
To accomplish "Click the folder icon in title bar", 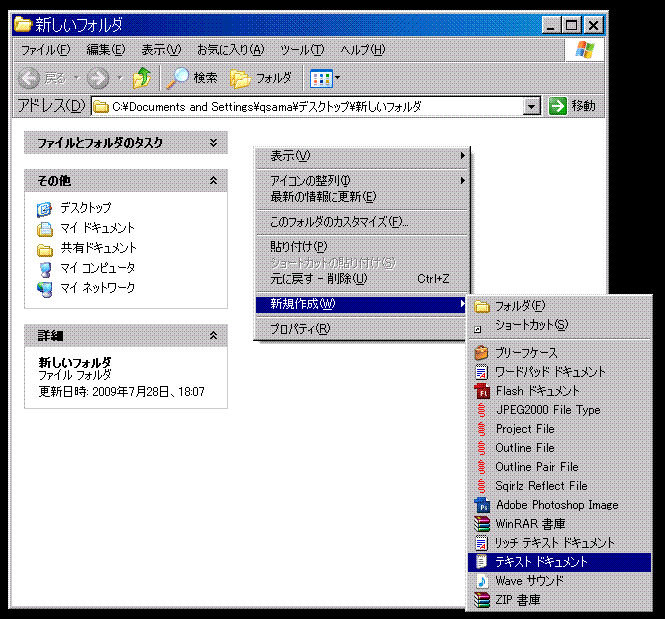I will 23,25.
